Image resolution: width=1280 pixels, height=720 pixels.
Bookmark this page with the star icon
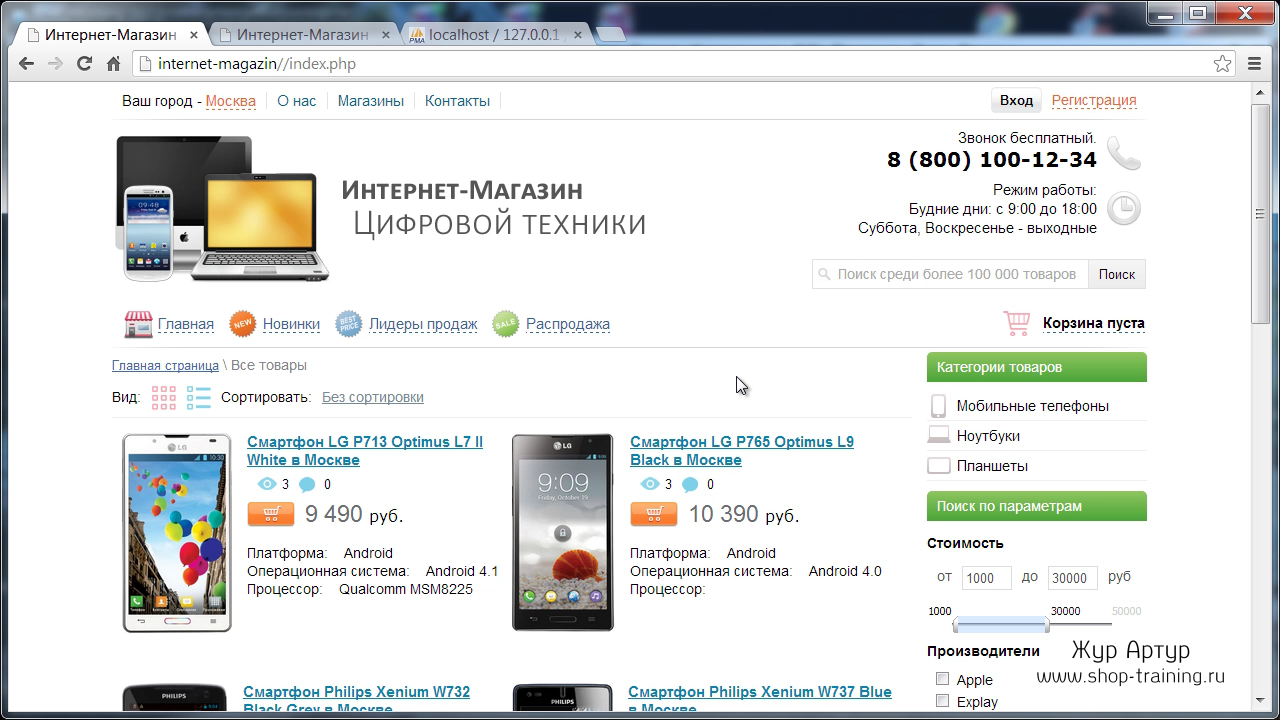1222,64
